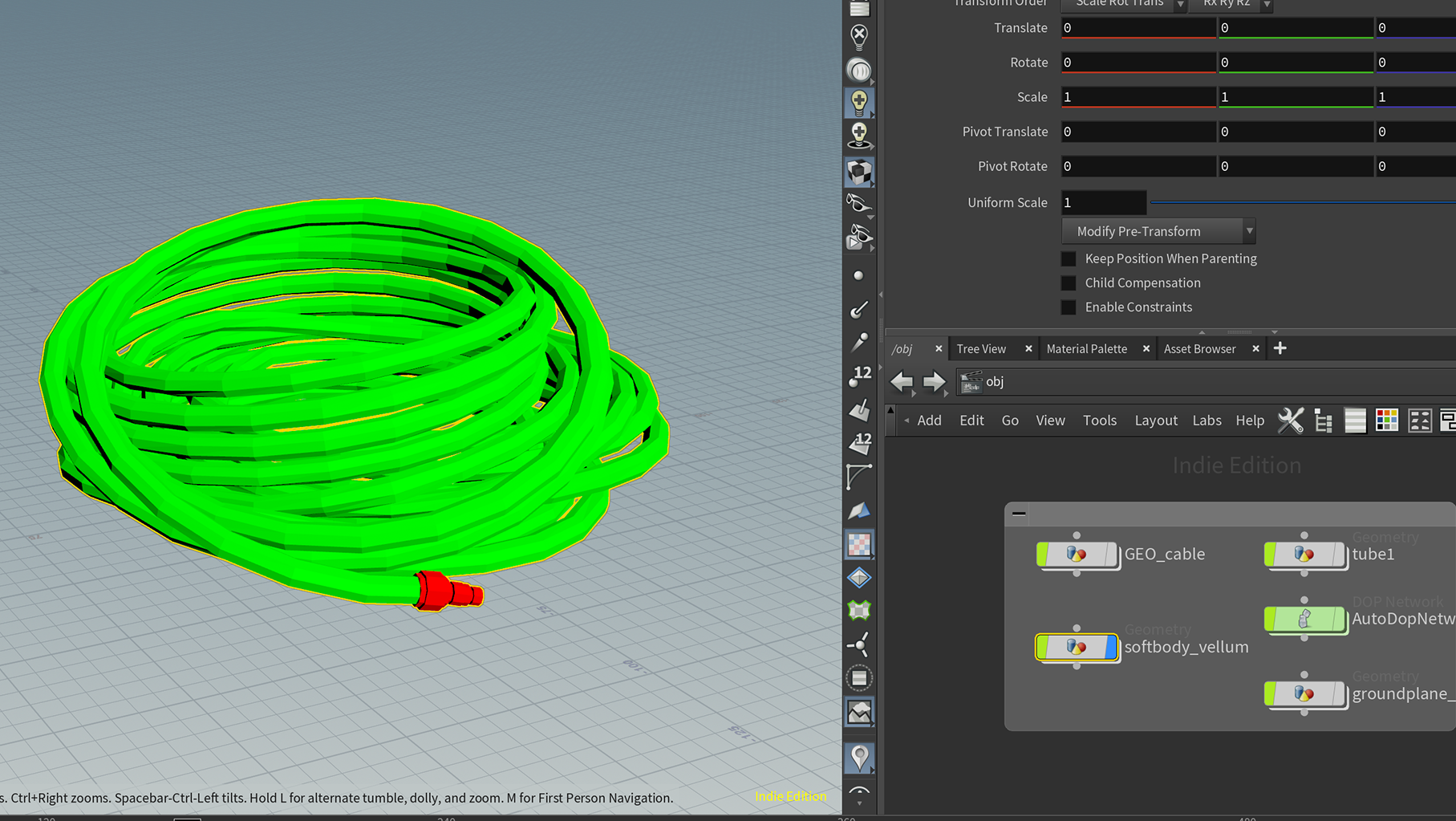Viewport: 1456px width, 821px height.
Task: Toggle display point trails icon
Action: (859, 343)
